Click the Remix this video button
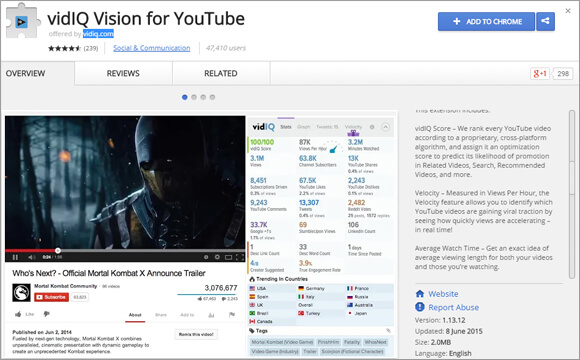Screen dimensions: 580x360 coord(196,334)
